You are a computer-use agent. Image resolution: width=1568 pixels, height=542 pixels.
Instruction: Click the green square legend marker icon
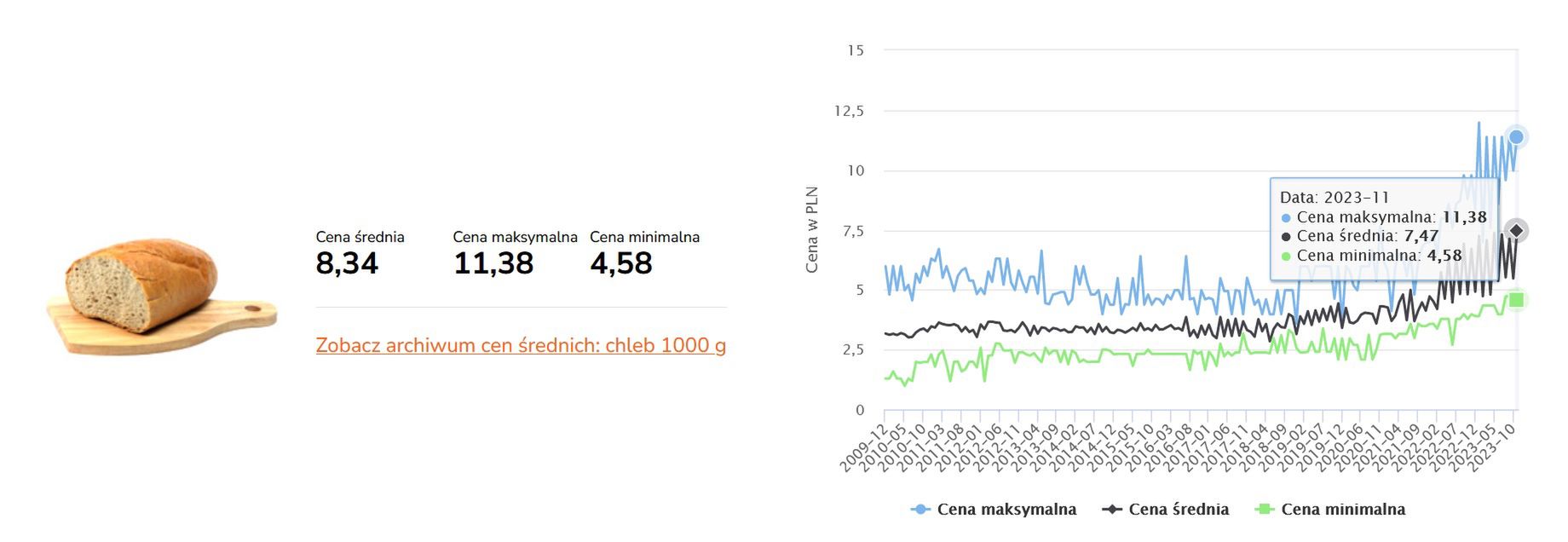(x=1265, y=510)
